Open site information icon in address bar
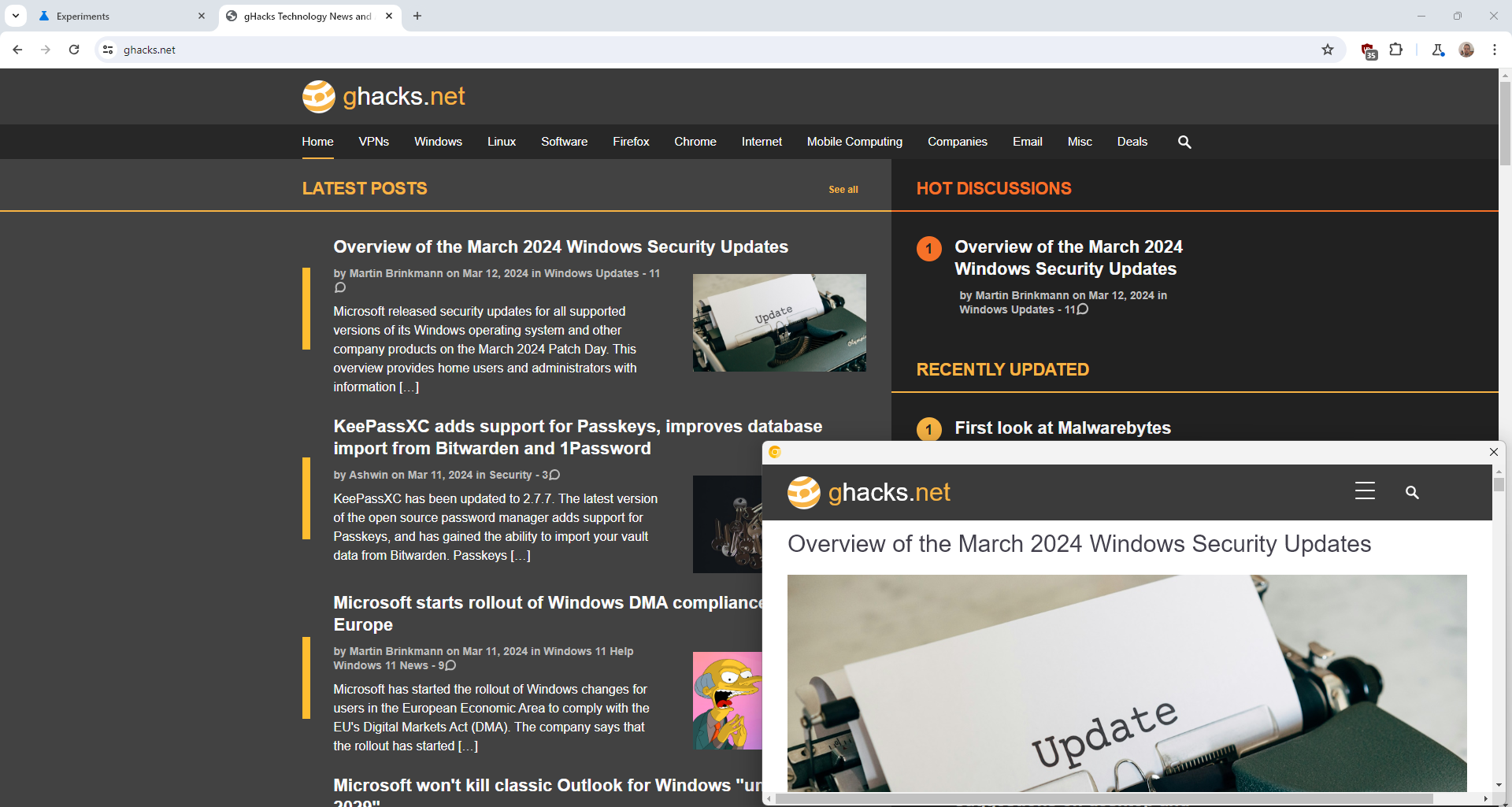Image resolution: width=1512 pixels, height=807 pixels. click(108, 50)
